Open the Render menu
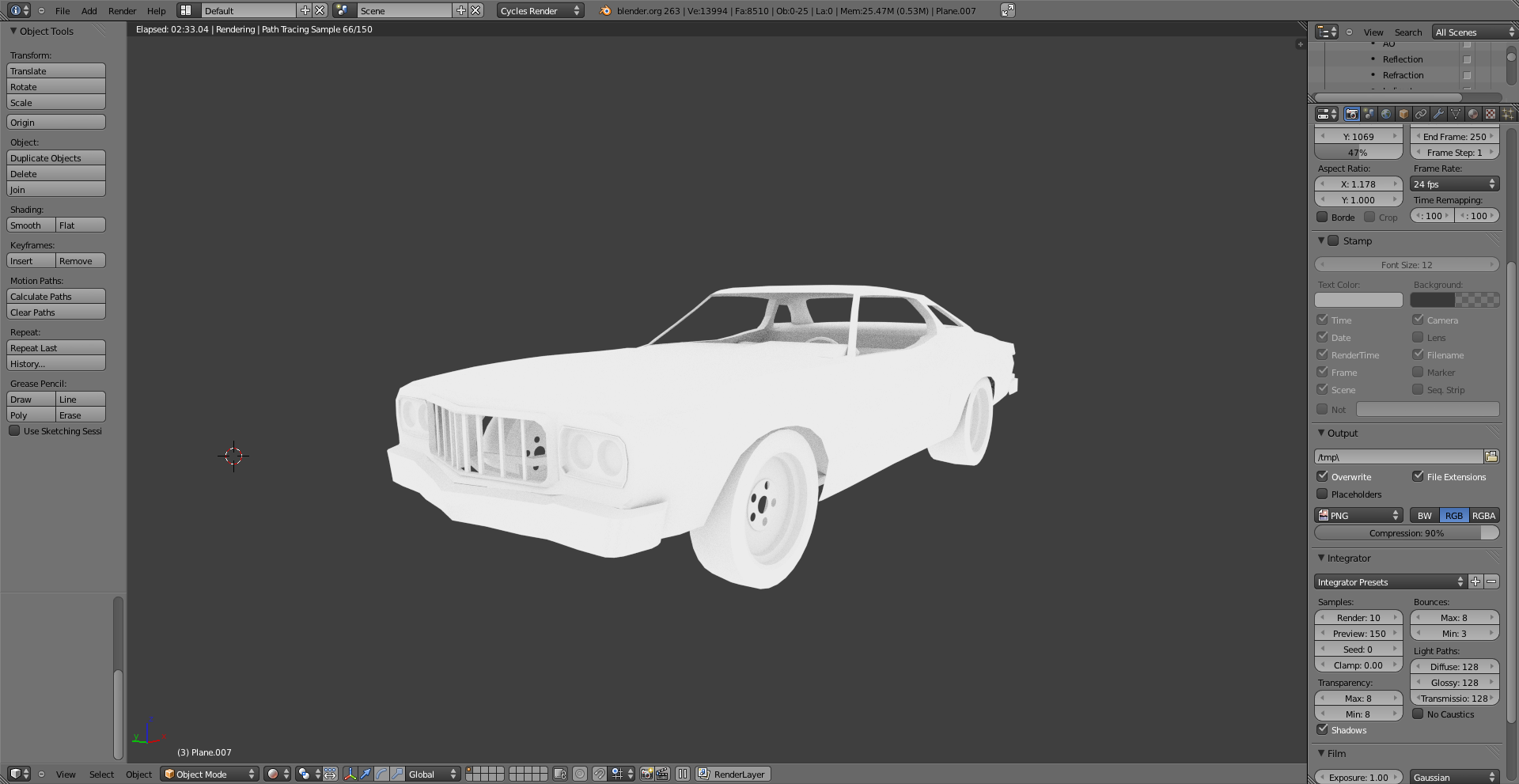 [122, 10]
